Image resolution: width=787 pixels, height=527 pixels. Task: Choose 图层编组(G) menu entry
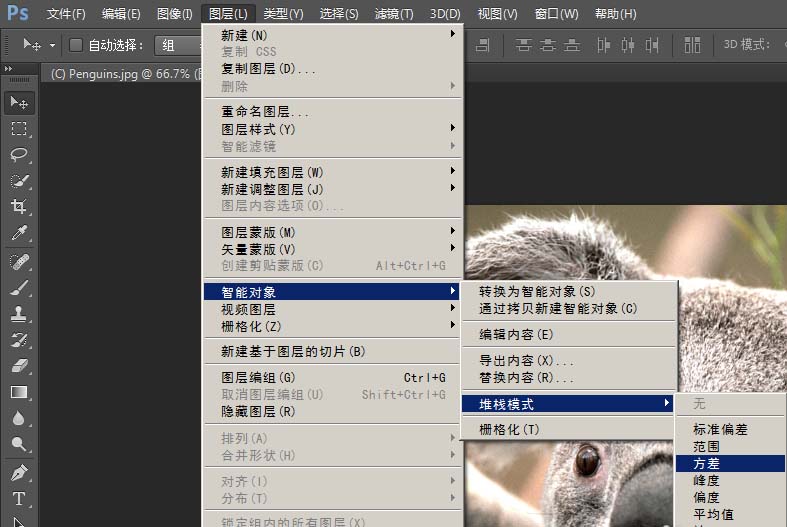(x=333, y=377)
